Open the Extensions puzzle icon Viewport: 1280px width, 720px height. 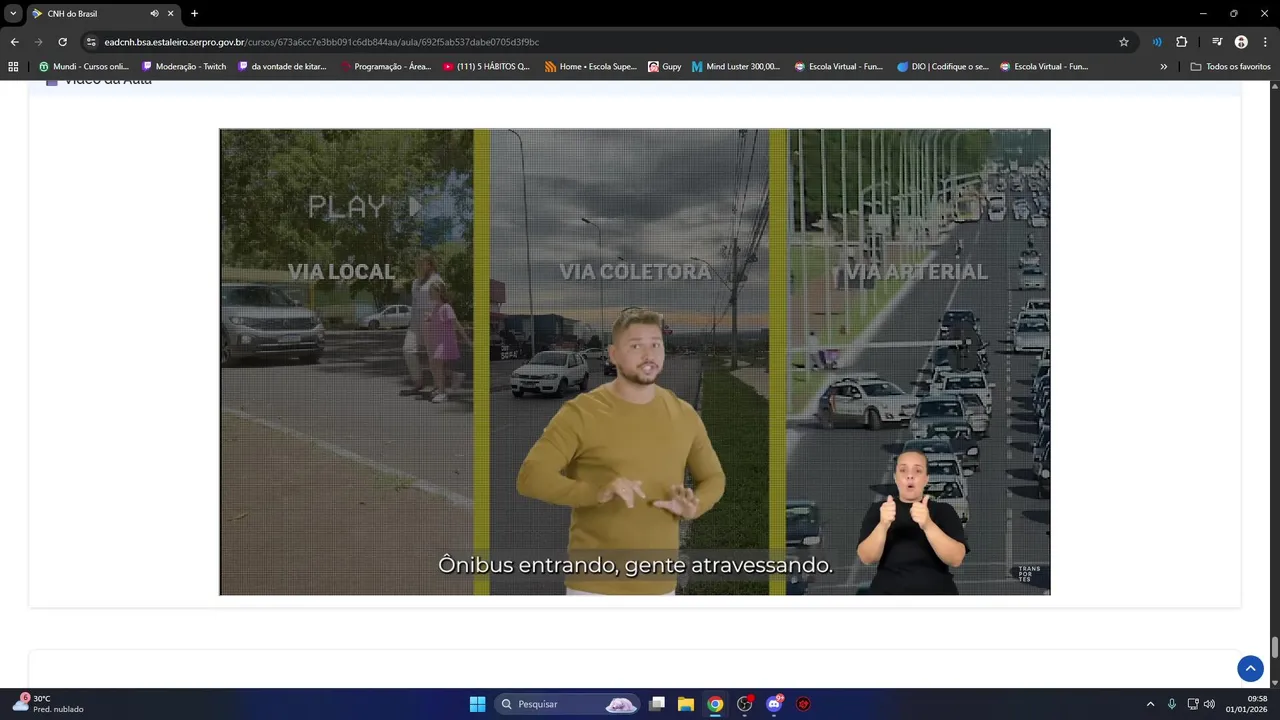tap(1181, 42)
